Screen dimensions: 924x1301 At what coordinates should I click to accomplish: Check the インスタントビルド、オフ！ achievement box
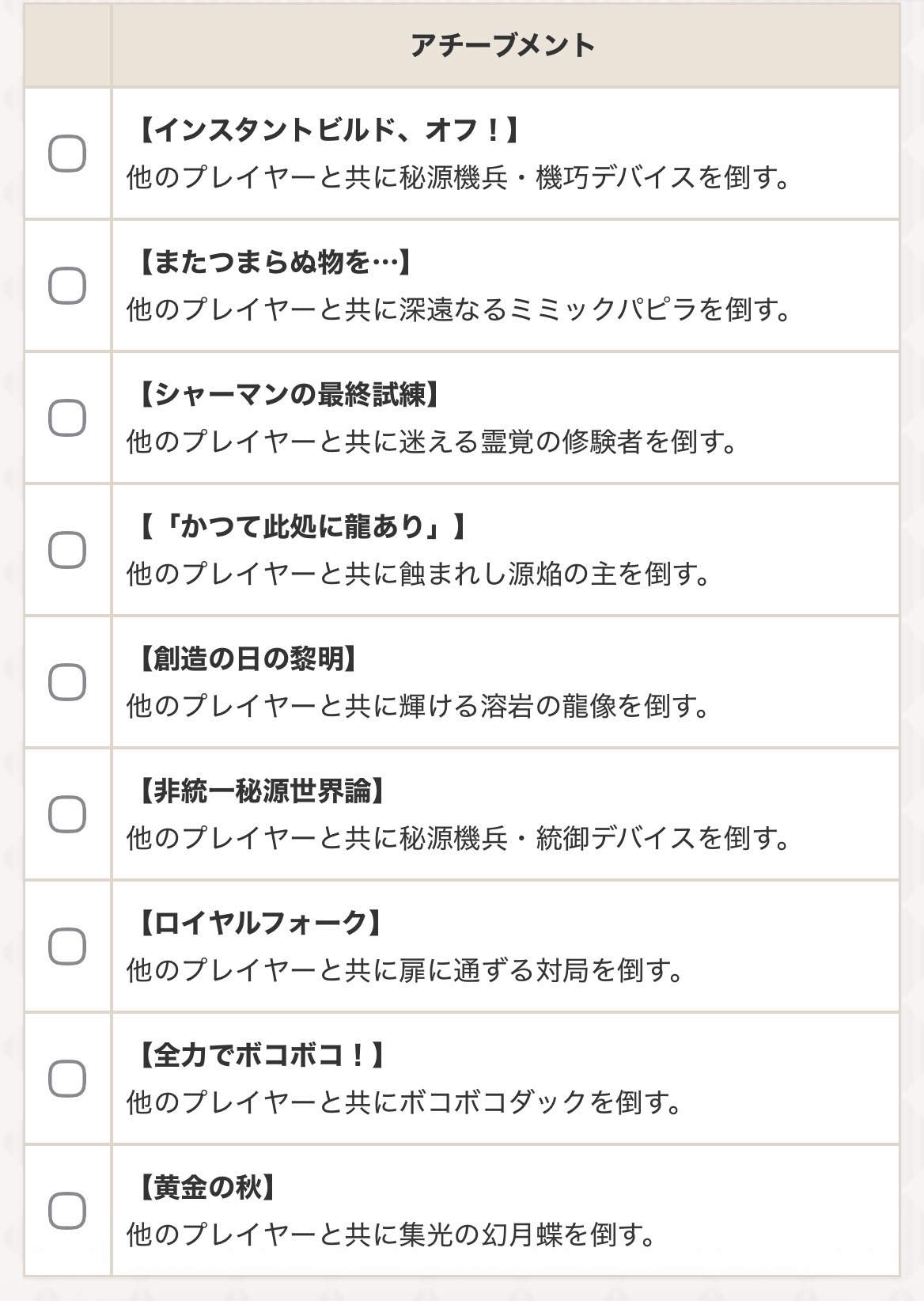(67, 154)
